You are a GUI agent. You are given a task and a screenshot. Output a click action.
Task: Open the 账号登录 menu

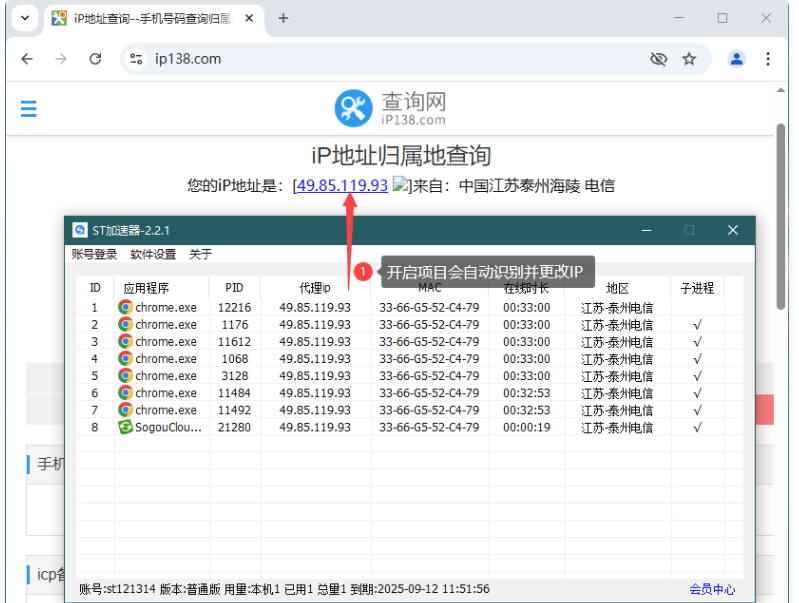tap(94, 254)
